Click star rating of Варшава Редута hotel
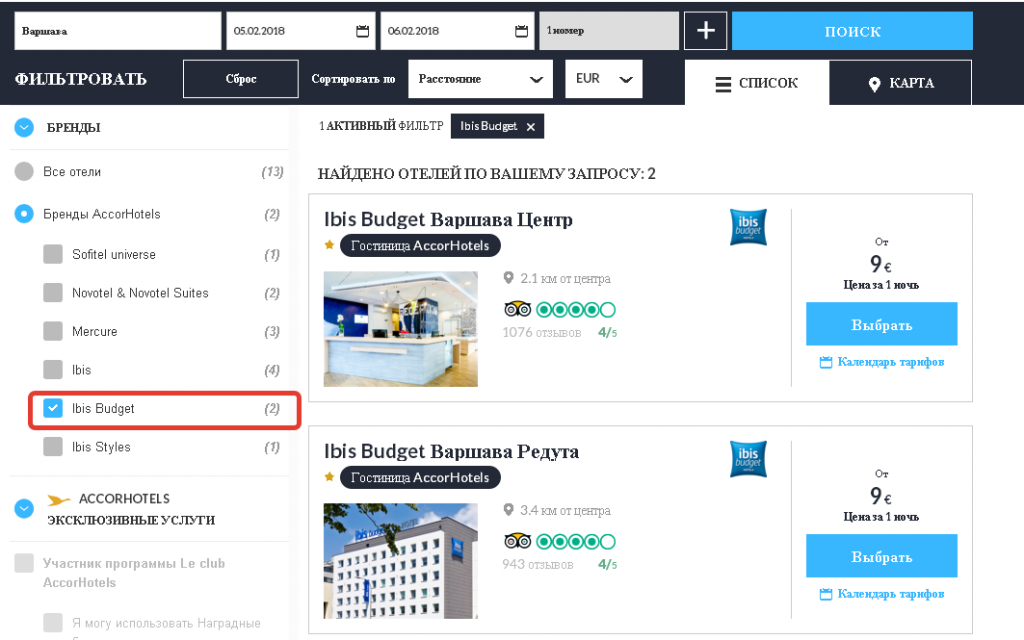Screen dimensions: 1024x640 (x=329, y=477)
